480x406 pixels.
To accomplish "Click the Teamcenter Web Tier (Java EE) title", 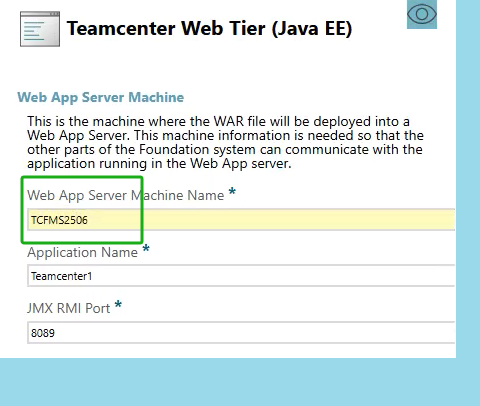I will (x=209, y=28).
